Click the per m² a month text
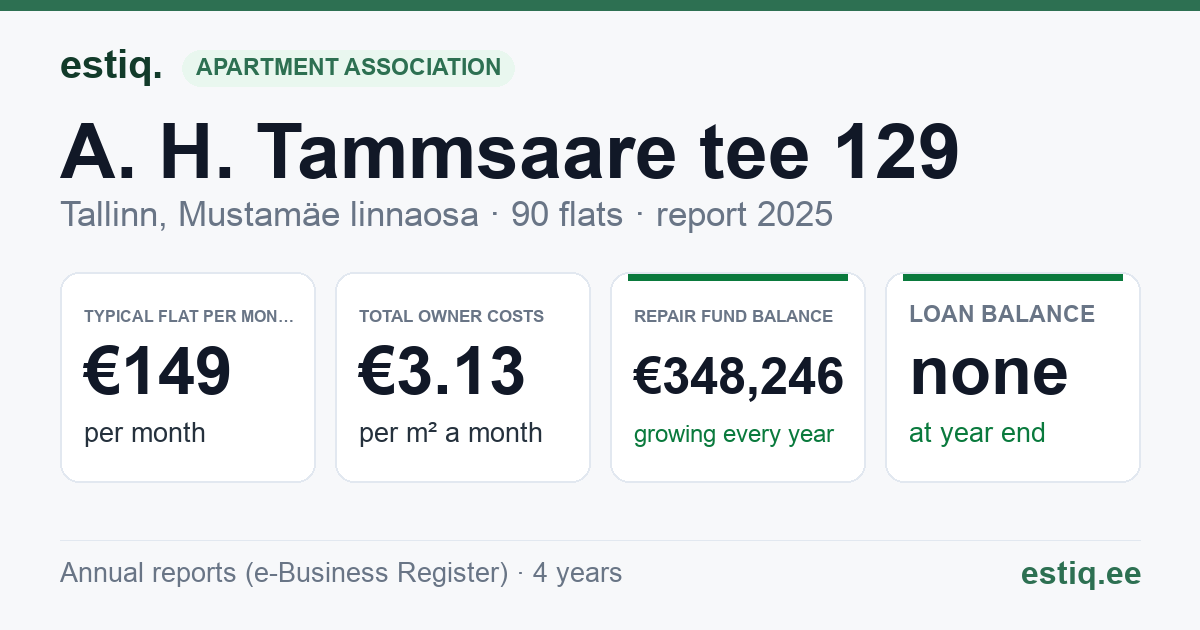Screen dimensions: 1200x630 tap(451, 433)
